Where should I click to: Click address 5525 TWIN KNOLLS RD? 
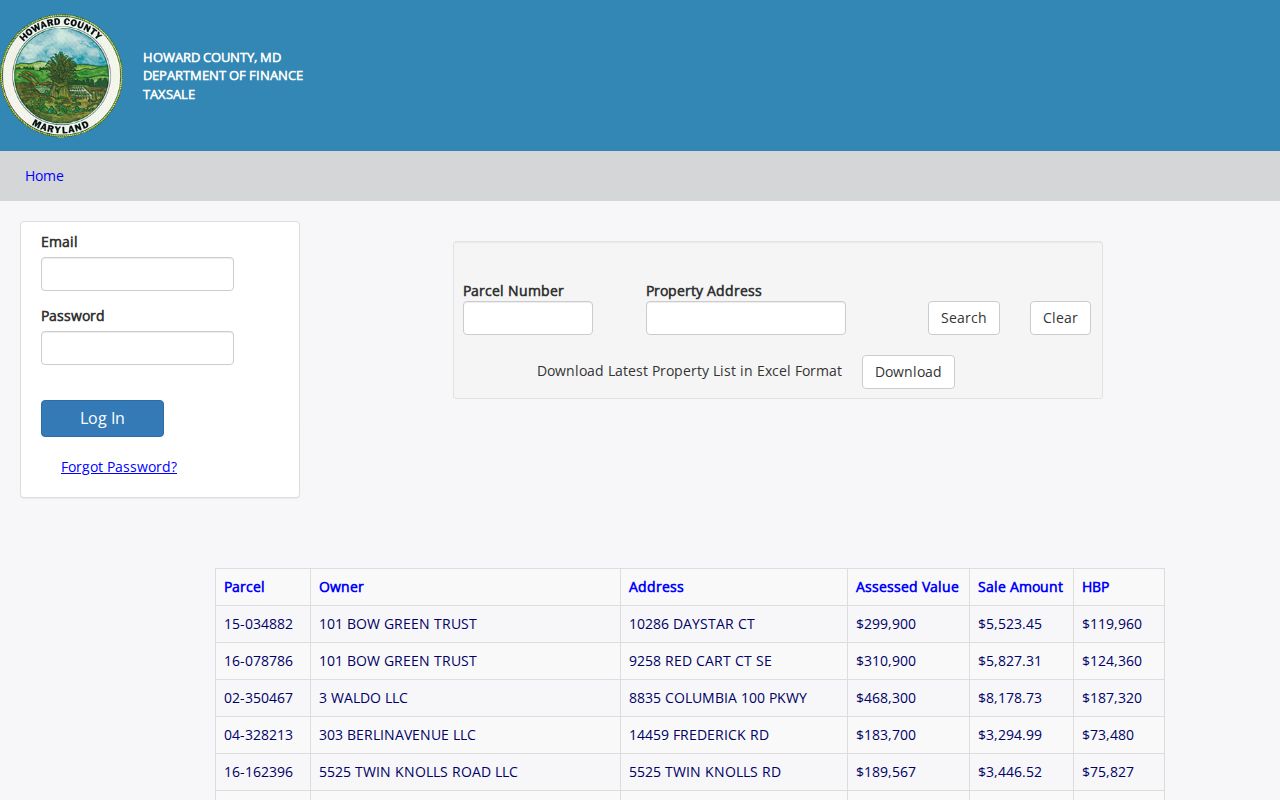(705, 772)
